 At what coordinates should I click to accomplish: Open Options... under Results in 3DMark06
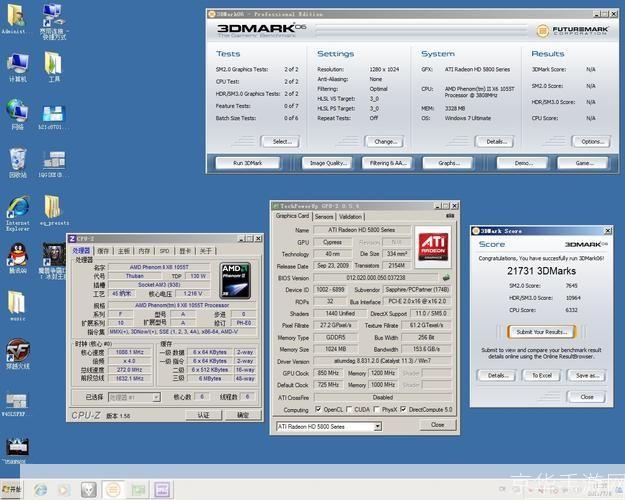click(x=591, y=142)
